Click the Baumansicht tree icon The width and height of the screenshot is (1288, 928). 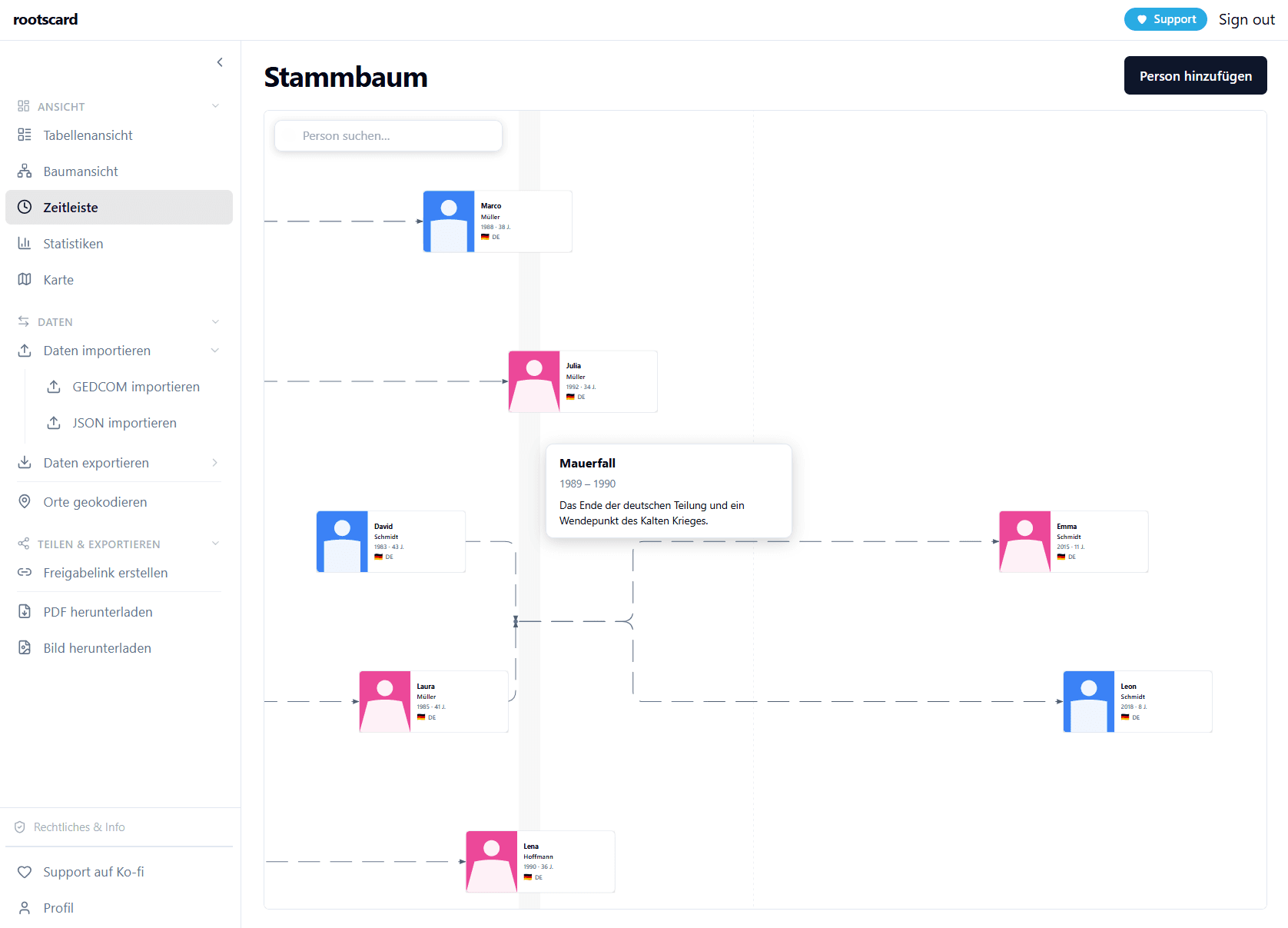25,171
